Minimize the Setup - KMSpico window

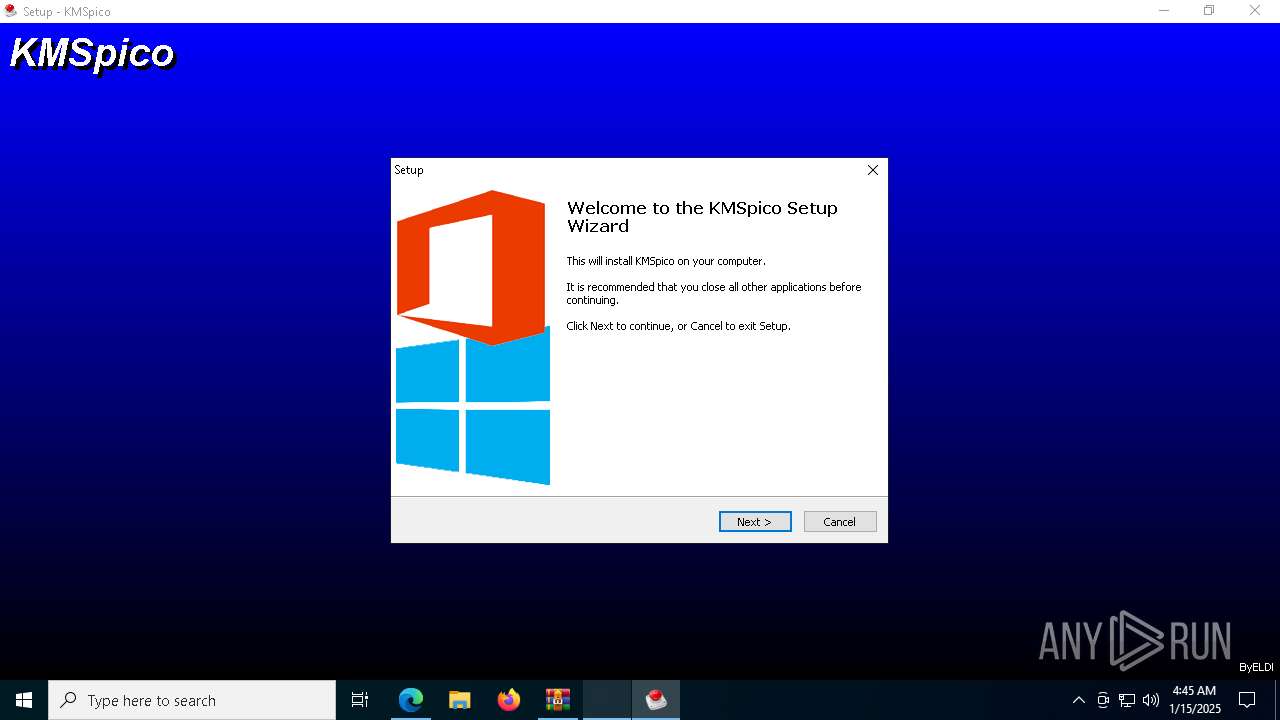(1164, 11)
